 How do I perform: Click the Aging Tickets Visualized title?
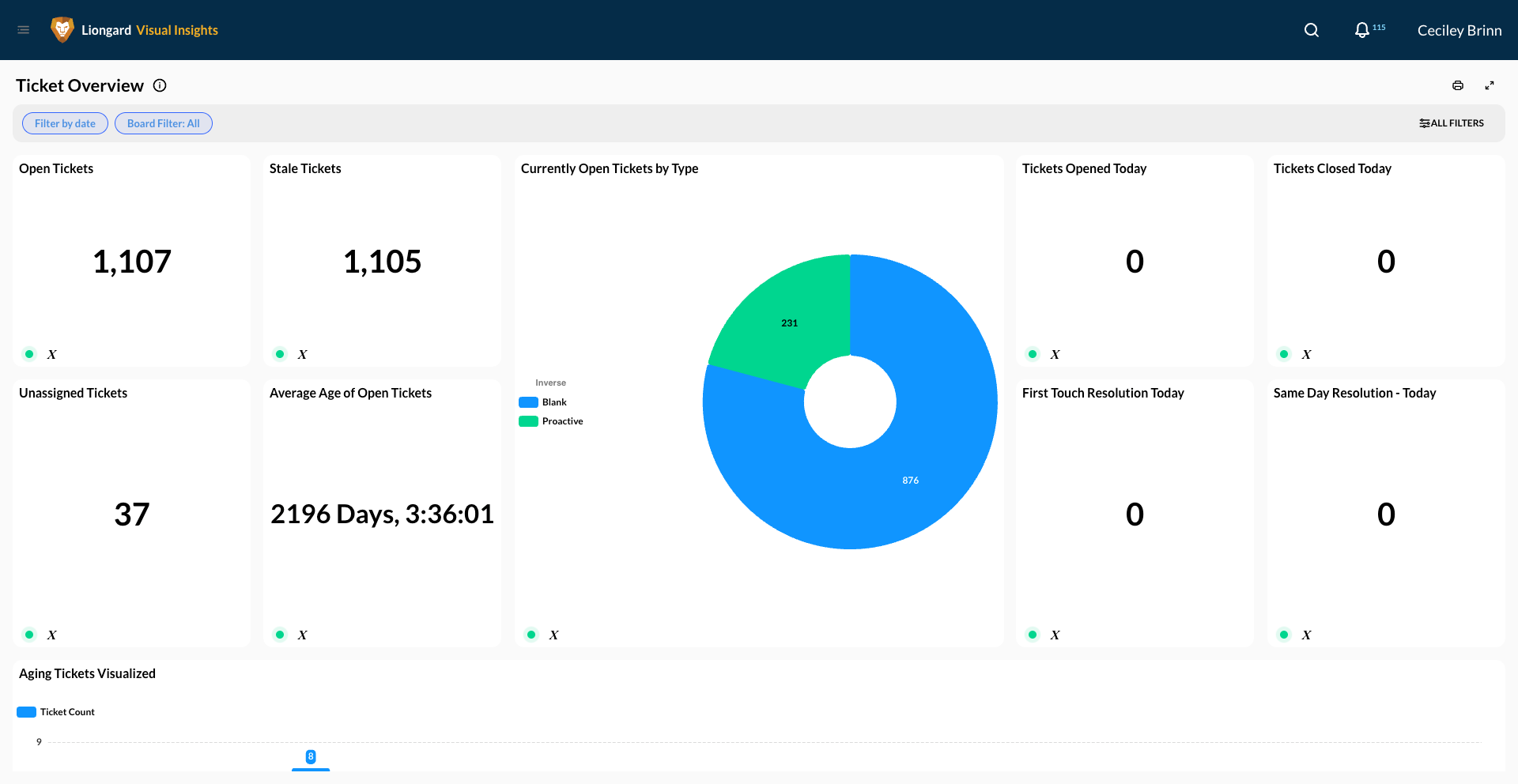point(88,673)
